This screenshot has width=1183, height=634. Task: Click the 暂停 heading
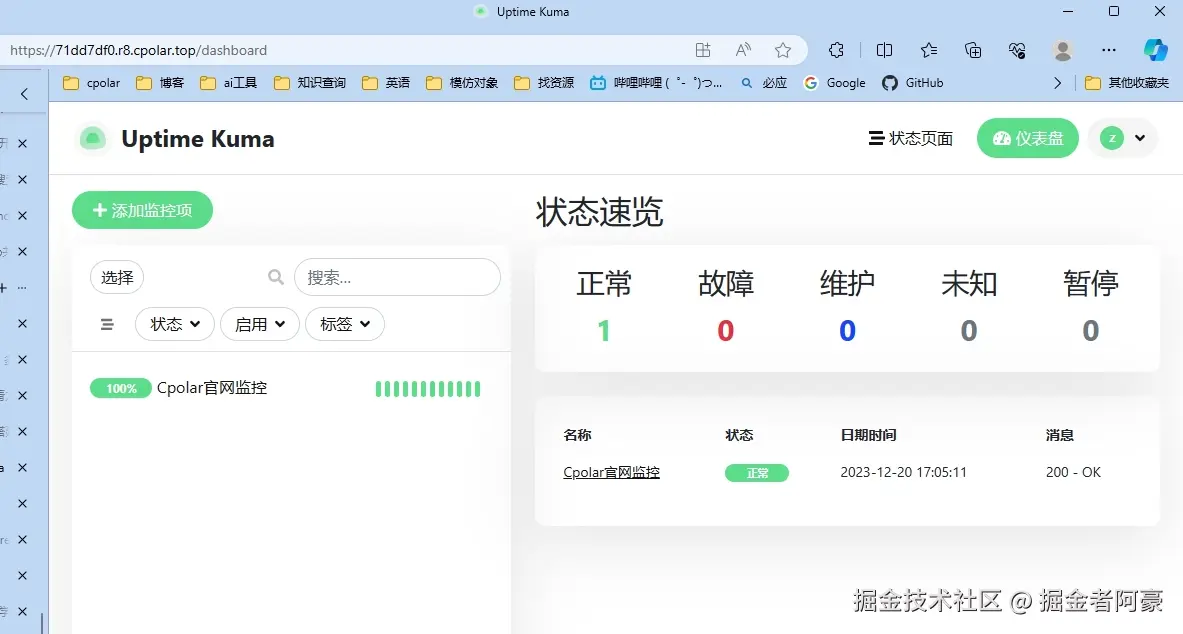[x=1091, y=284]
